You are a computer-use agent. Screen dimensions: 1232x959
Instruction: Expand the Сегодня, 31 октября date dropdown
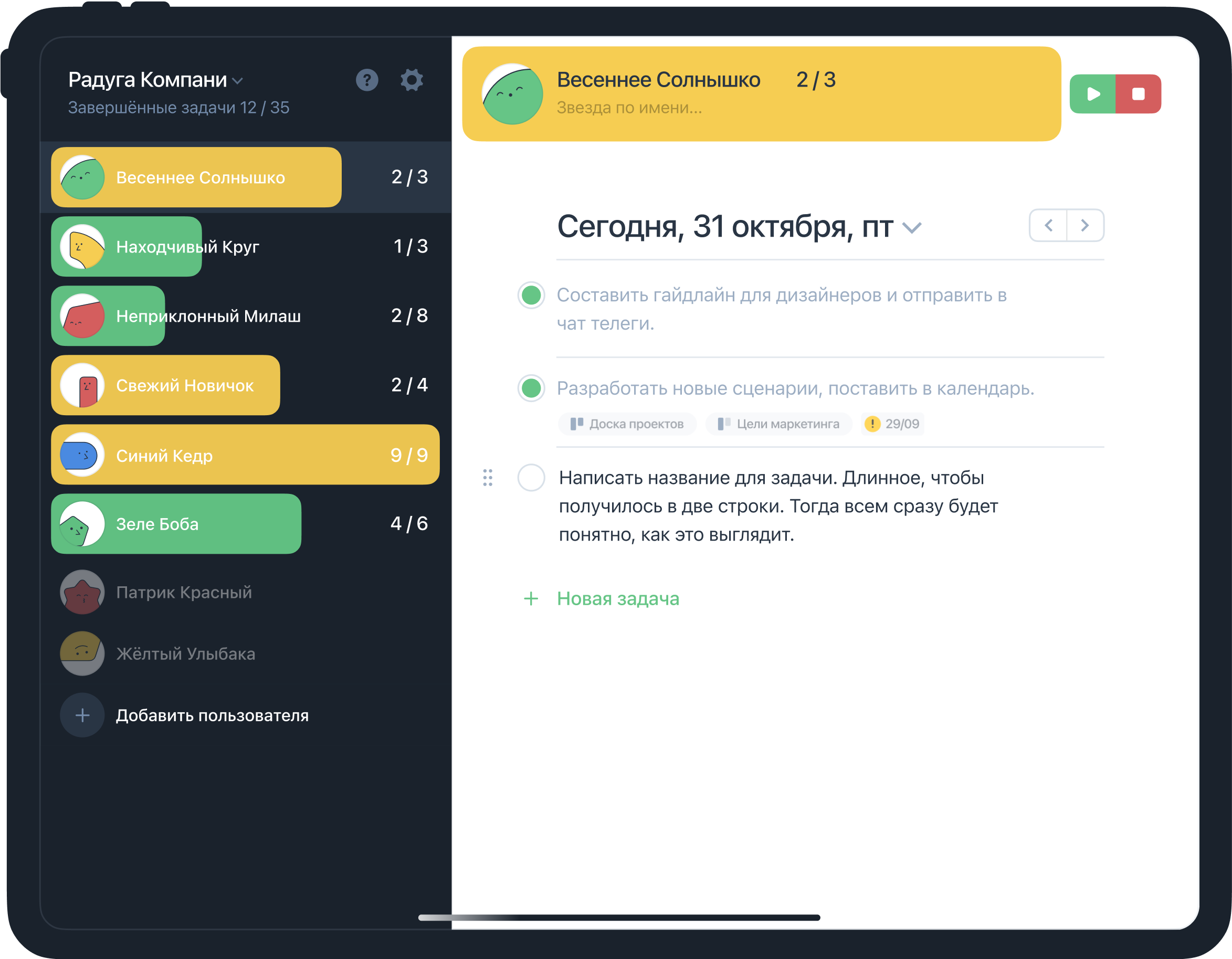[912, 228]
